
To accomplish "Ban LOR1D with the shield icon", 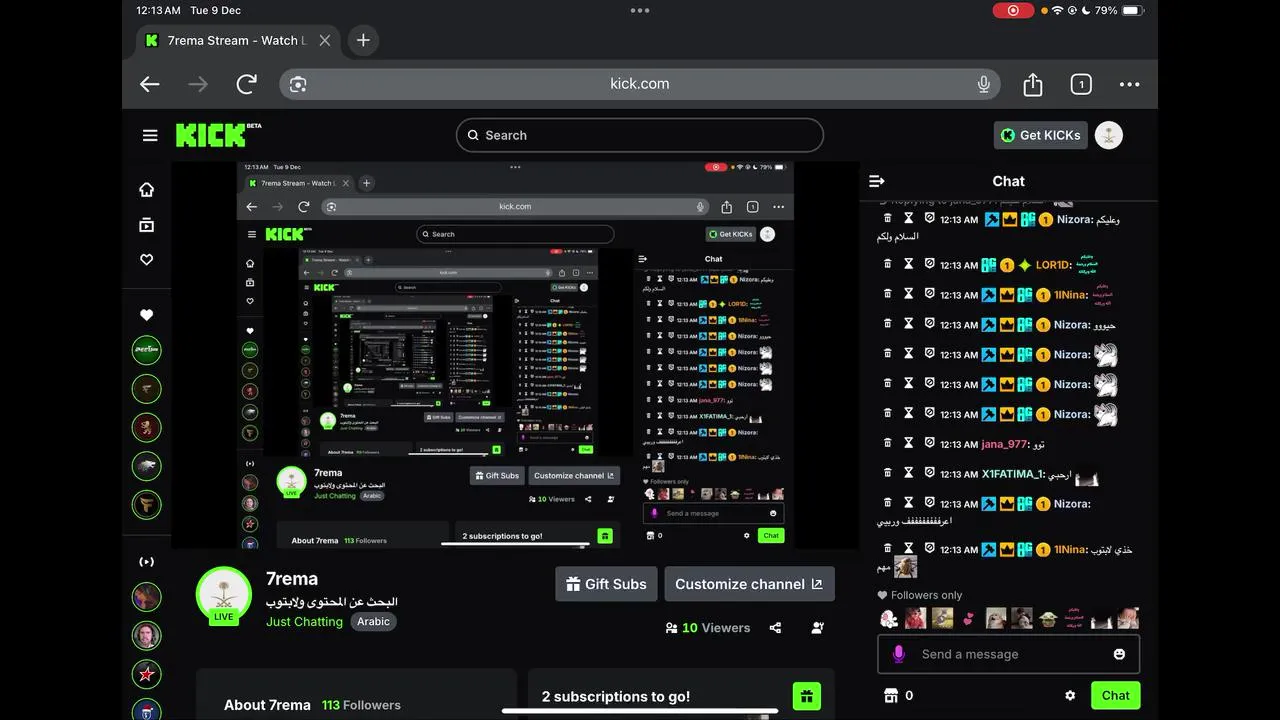I will (x=930, y=264).
